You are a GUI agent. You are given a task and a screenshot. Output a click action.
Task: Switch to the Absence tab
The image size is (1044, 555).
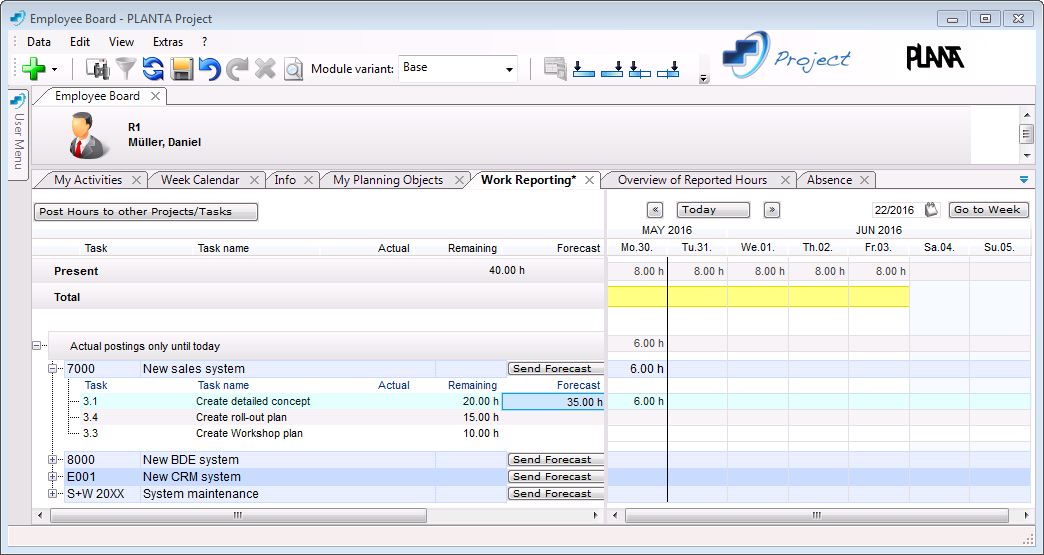[x=829, y=180]
